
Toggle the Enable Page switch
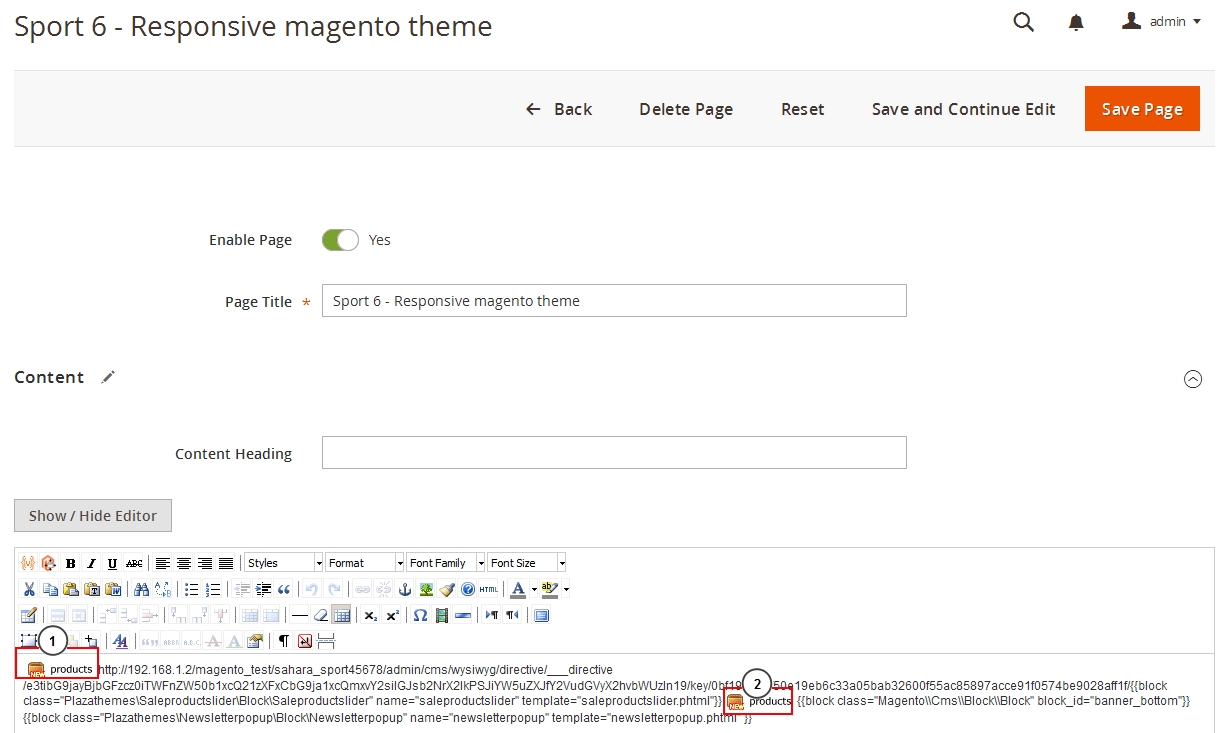pyautogui.click(x=340, y=240)
